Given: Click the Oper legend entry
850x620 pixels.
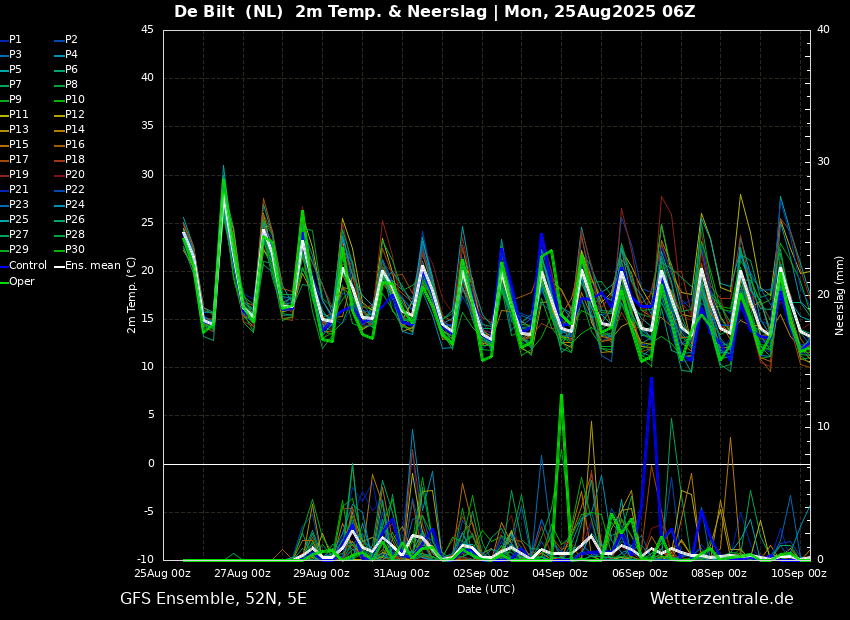Looking at the screenshot, I should tap(22, 281).
